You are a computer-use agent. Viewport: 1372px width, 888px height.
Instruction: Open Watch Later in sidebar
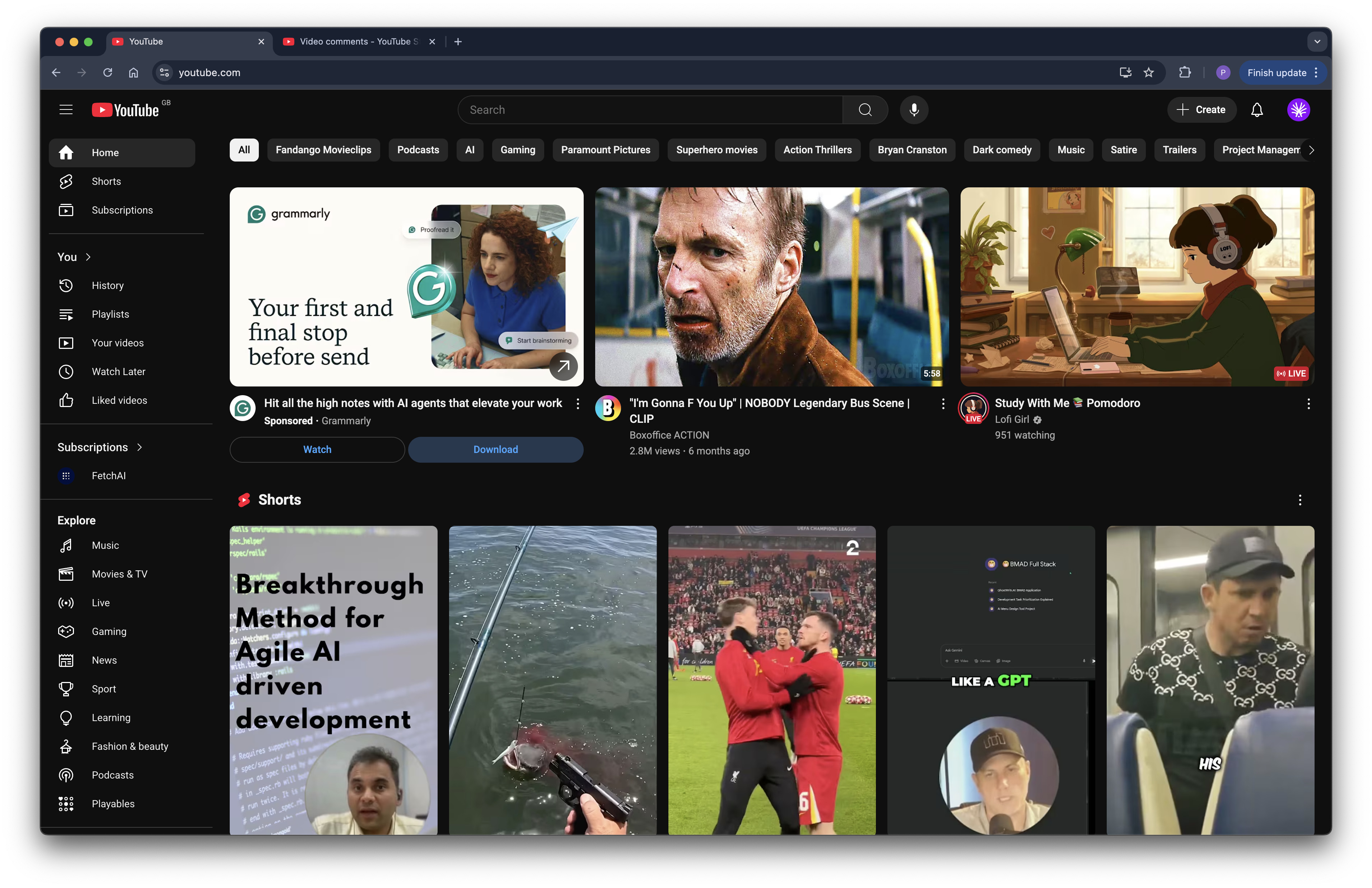point(118,372)
